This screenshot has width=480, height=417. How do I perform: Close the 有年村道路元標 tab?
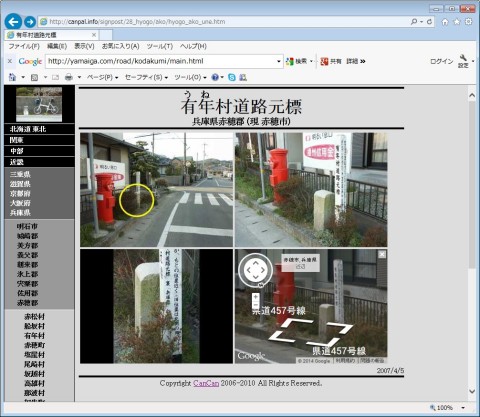tap(94, 35)
